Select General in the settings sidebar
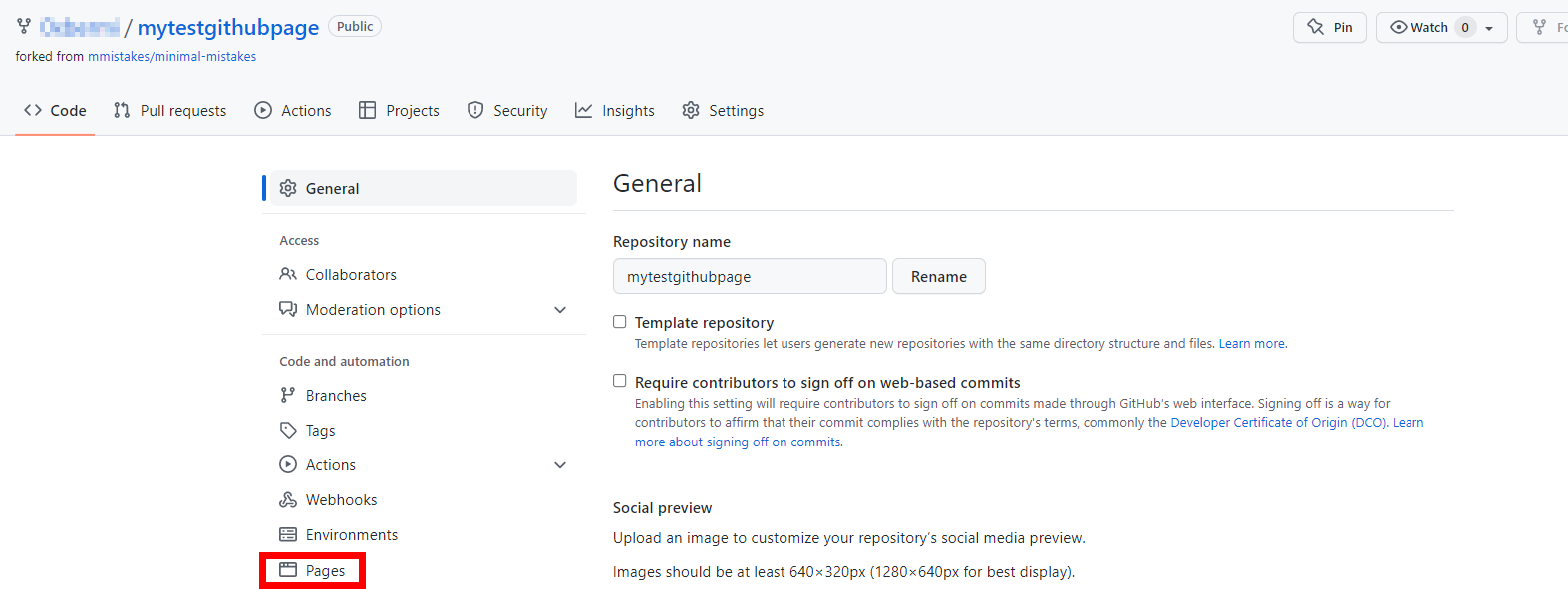Viewport: 1568px width, 589px height. tap(424, 188)
